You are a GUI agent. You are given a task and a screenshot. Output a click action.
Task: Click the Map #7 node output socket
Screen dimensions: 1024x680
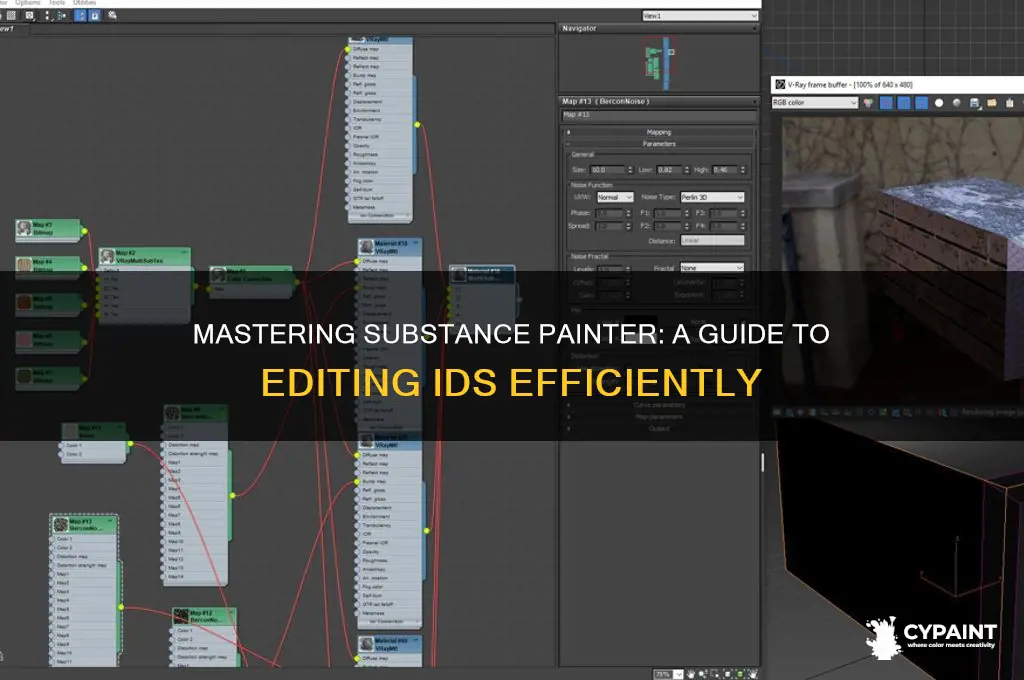coord(84,231)
